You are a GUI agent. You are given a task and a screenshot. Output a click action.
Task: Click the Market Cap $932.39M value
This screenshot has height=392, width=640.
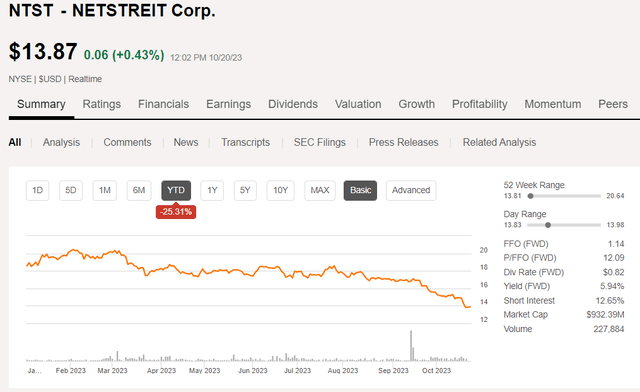(x=605, y=314)
